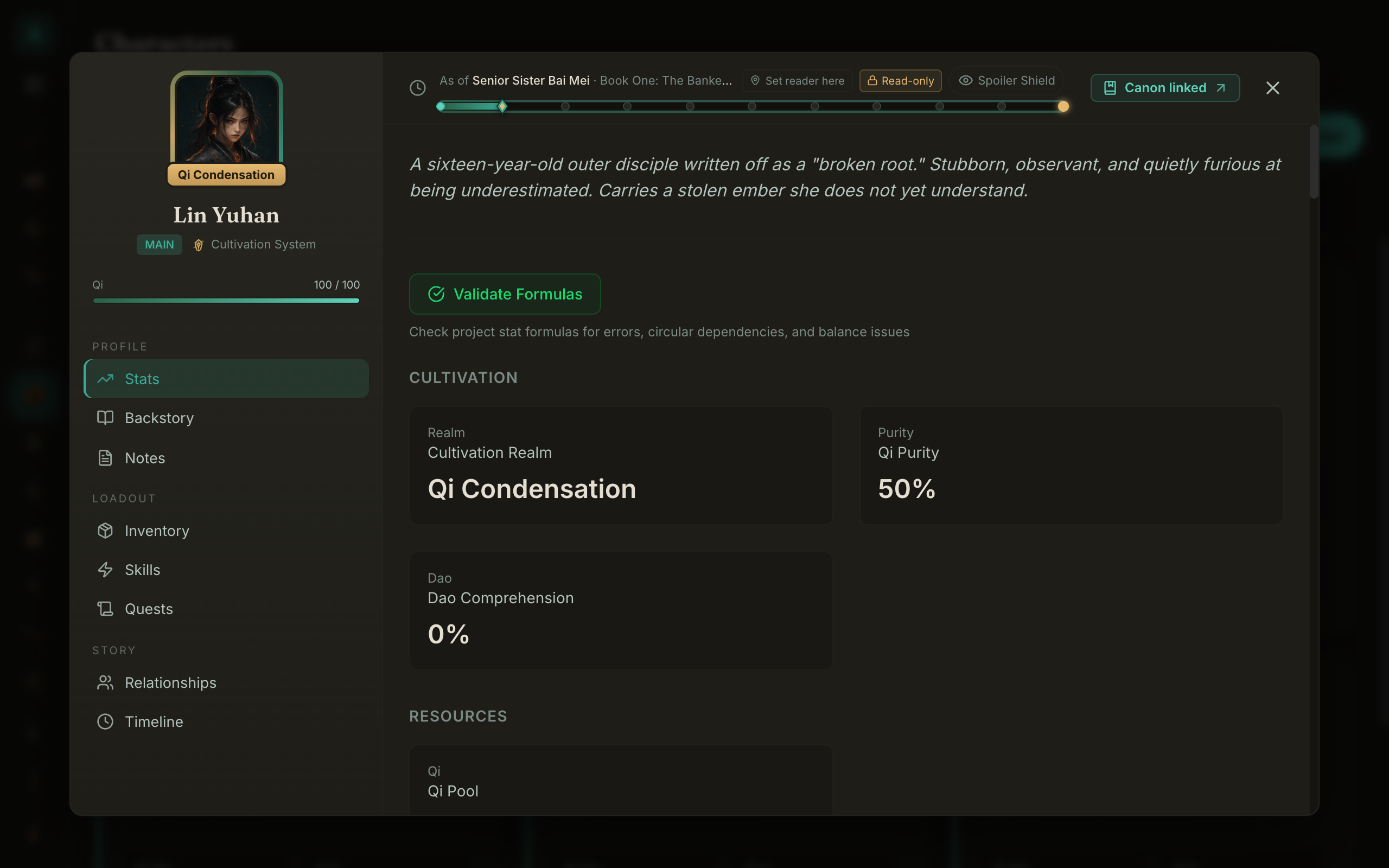Toggle the Spoiler Shield eye
Viewport: 1389px width, 868px height.
click(x=1006, y=80)
